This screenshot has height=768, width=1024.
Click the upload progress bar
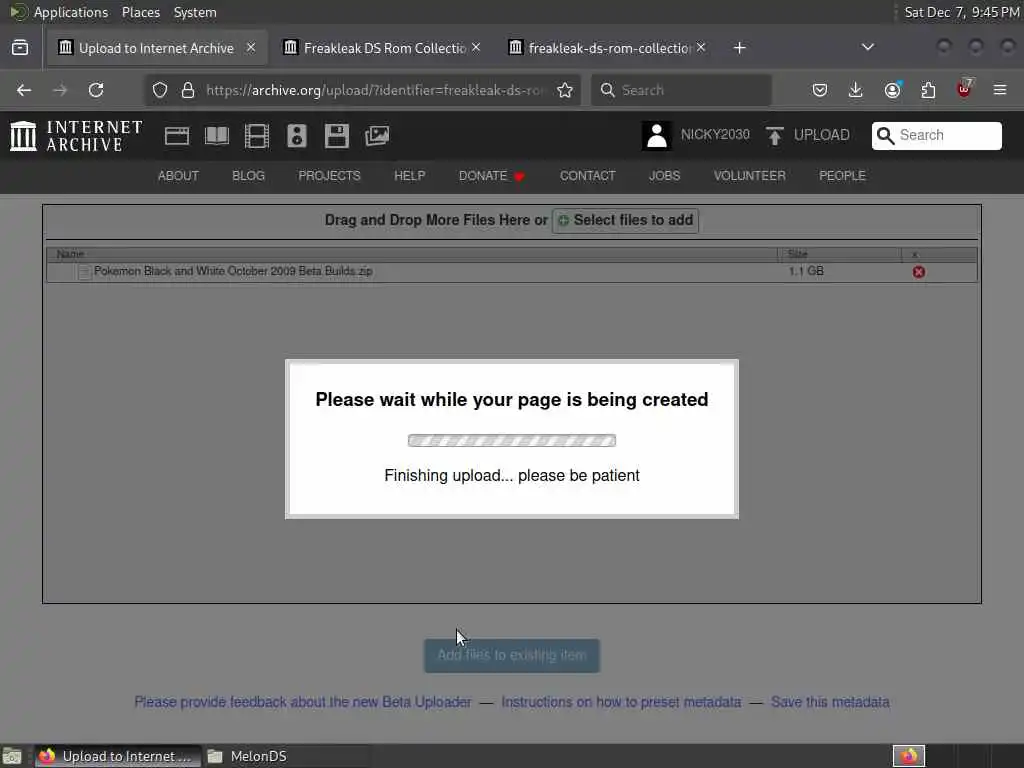pos(511,441)
